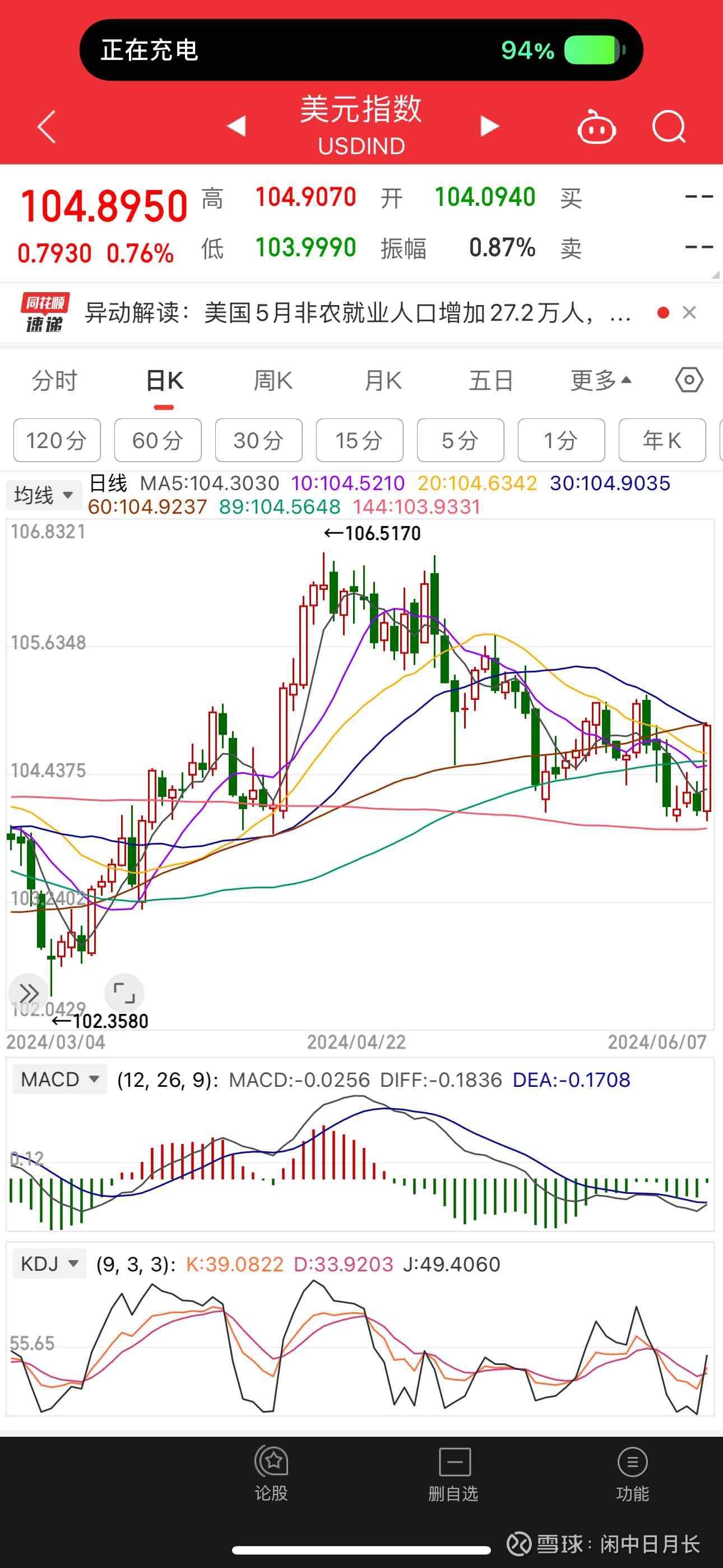Screen dimensions: 723x1568
Task: Switch to the 周K tab
Action: 272,380
